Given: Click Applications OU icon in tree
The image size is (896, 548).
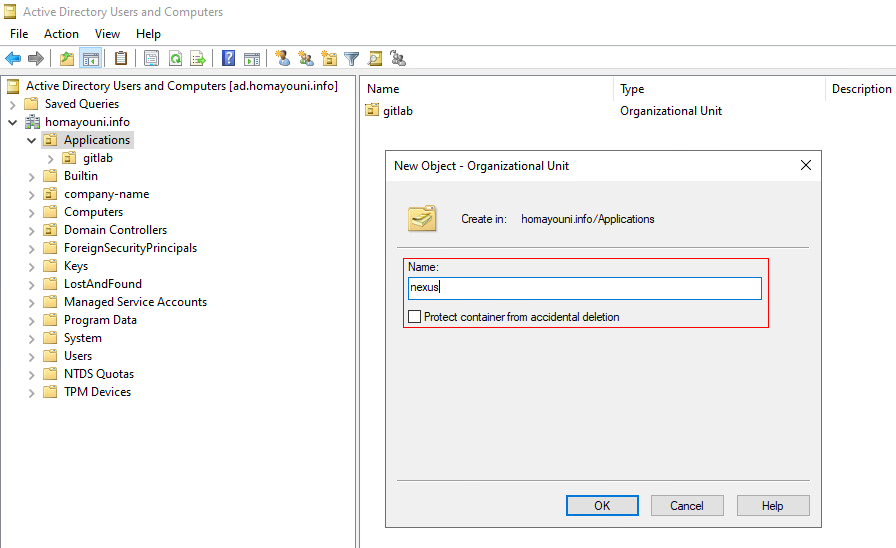Looking at the screenshot, I should 50,140.
